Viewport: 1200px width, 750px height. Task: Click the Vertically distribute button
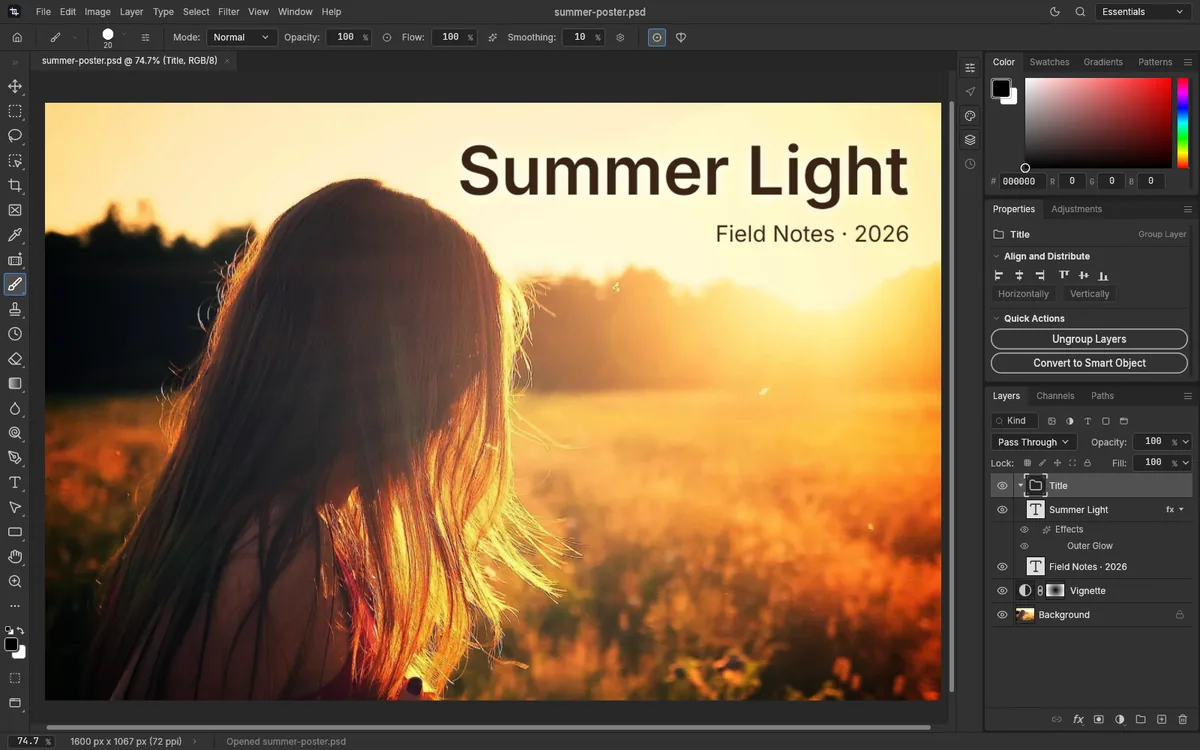[x=1089, y=294]
